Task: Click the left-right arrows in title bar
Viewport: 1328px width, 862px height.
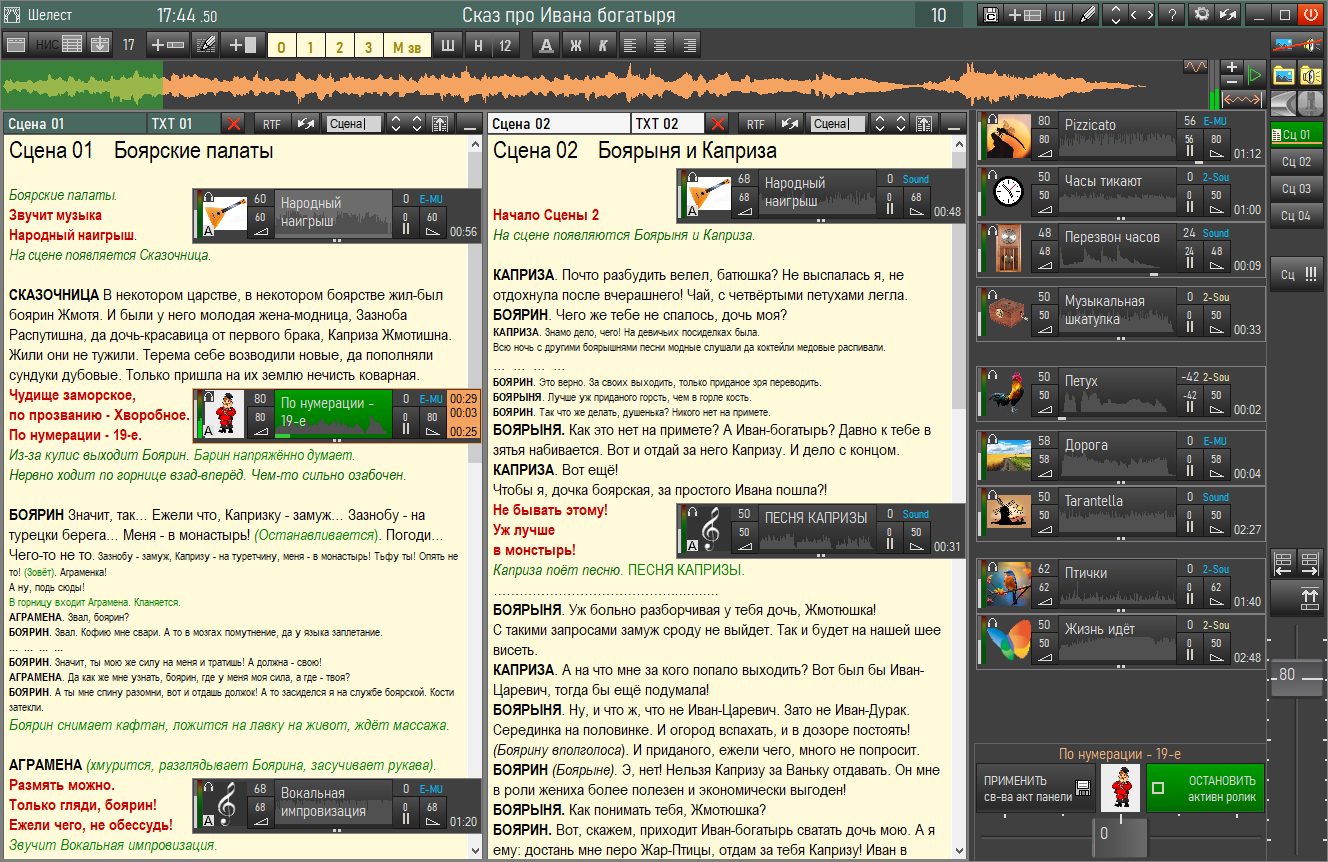Action: [x=1141, y=15]
